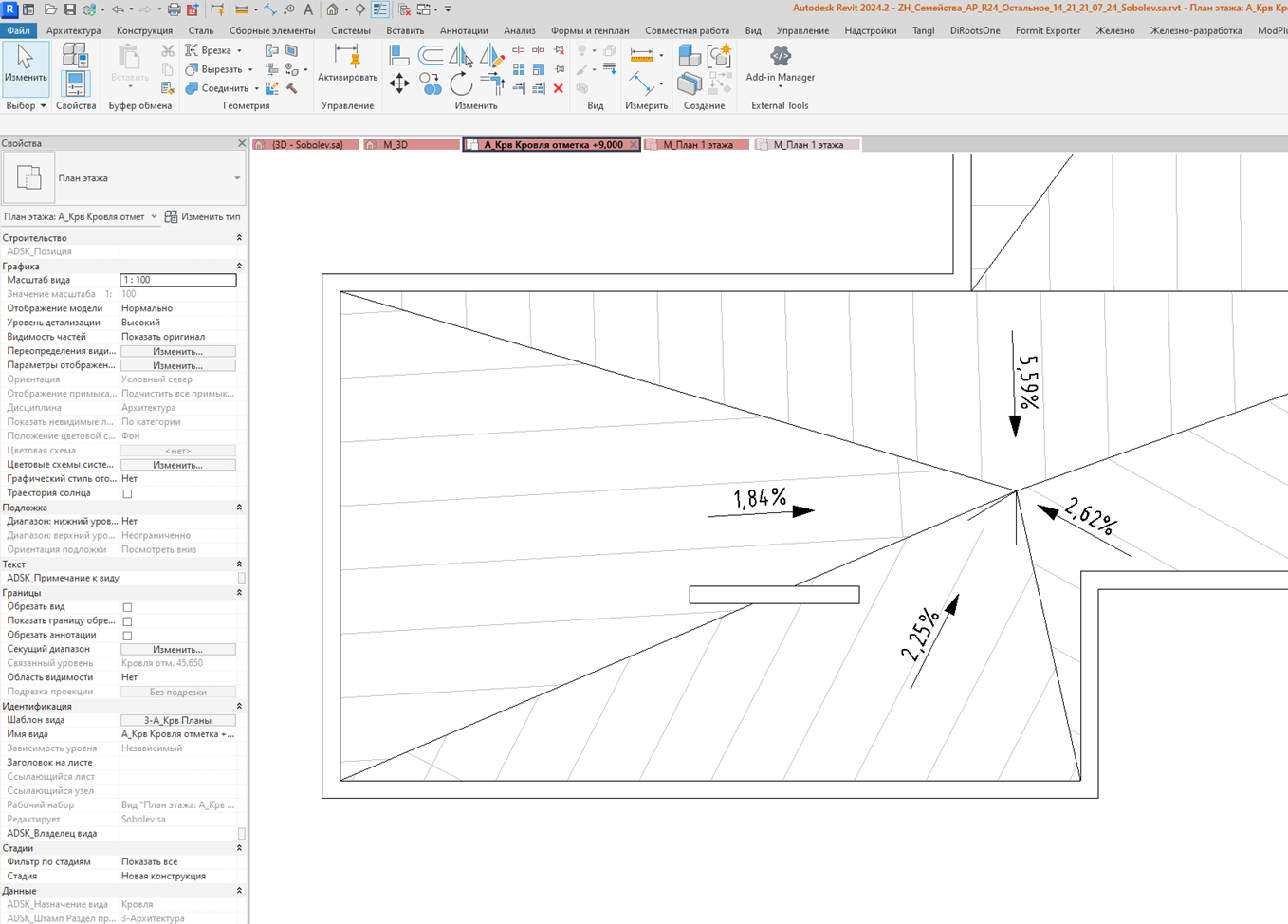1288x924 pixels.
Task: Click Изменить for Параметры отображения
Action: [178, 365]
